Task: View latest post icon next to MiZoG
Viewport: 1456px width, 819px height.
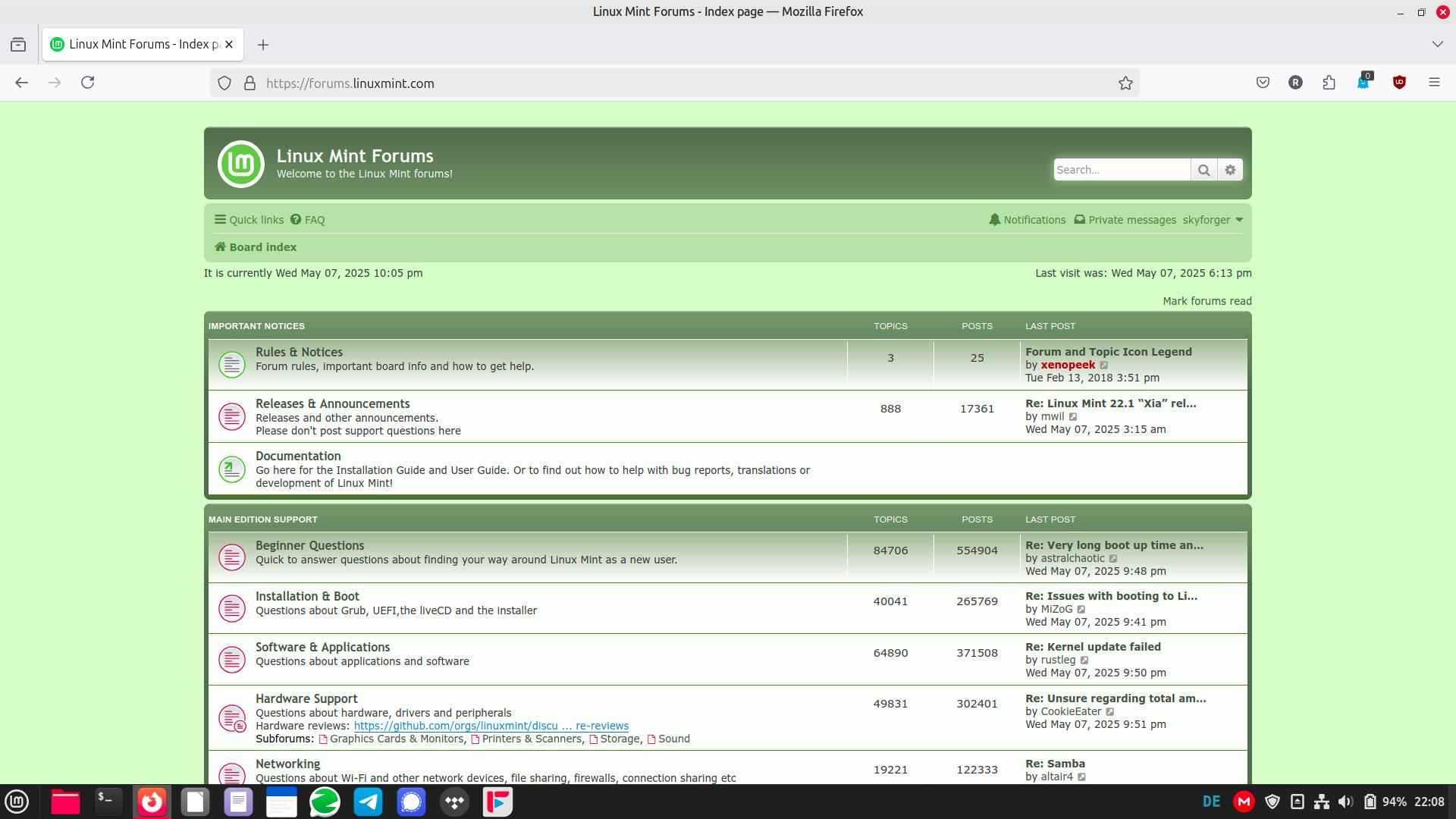Action: point(1081,610)
